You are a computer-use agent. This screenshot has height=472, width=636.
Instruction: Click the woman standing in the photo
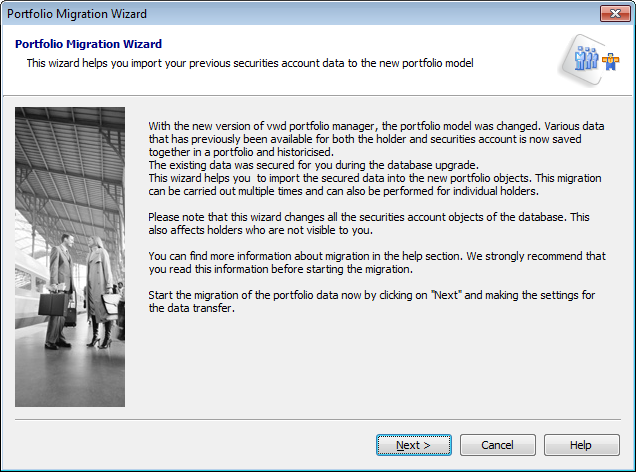tap(100, 290)
